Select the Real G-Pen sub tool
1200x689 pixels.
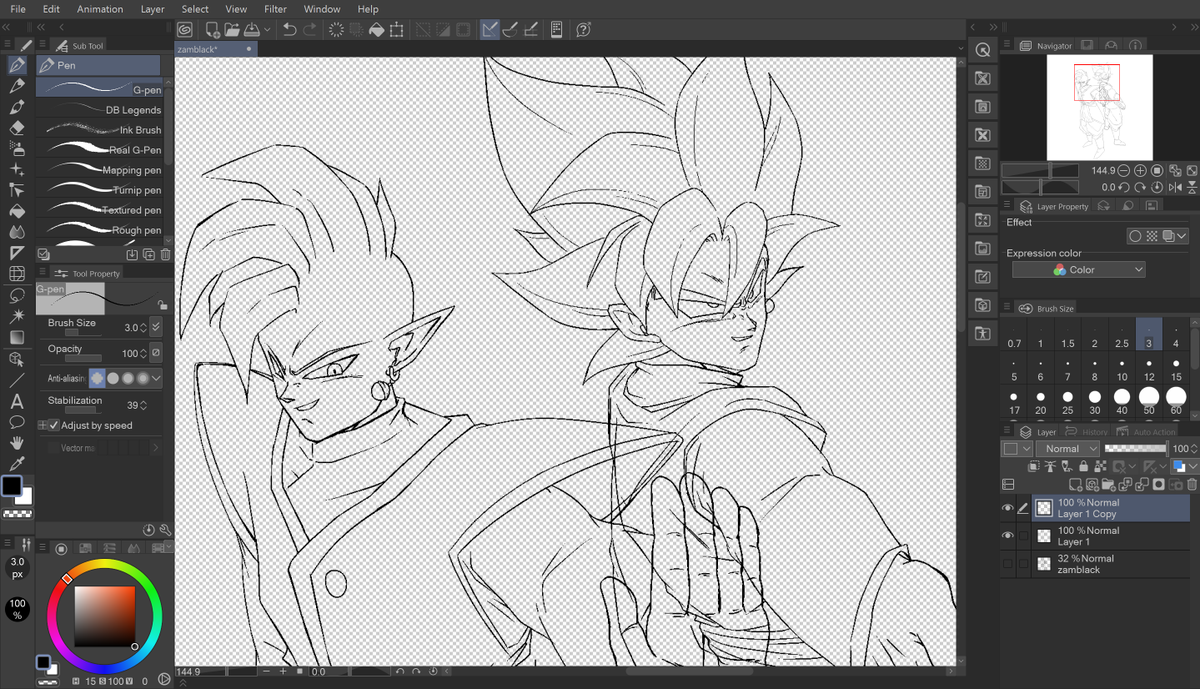pos(99,150)
